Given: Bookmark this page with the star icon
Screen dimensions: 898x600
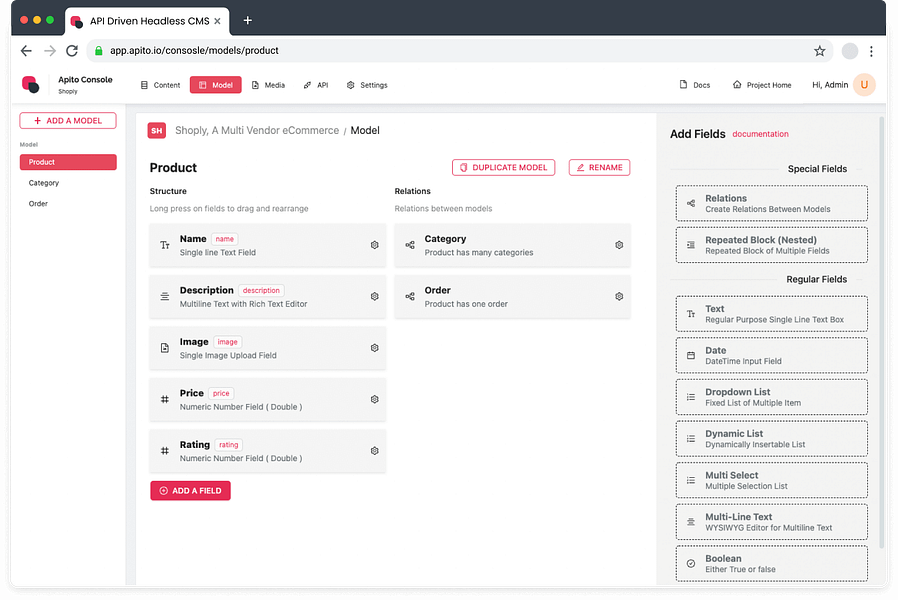Looking at the screenshot, I should tap(820, 51).
